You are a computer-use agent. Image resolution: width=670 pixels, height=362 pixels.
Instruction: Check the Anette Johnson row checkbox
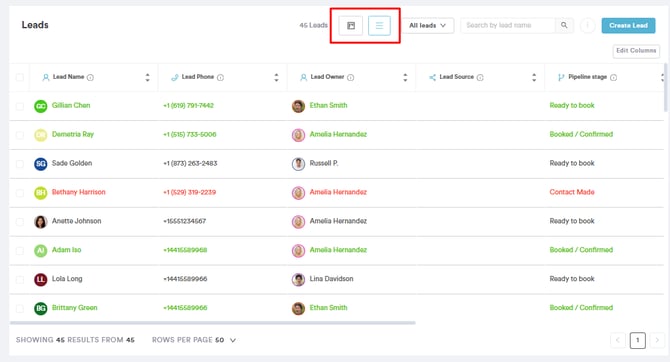[x=20, y=221]
